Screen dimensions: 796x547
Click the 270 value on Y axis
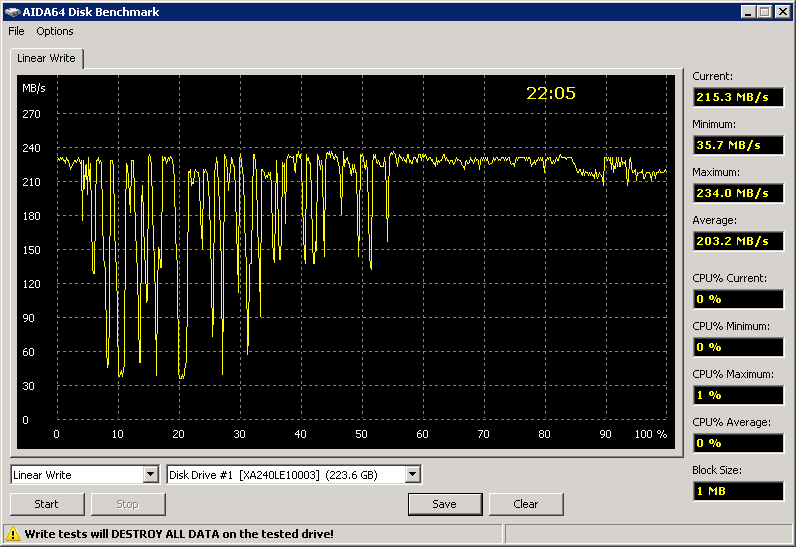(x=31, y=114)
